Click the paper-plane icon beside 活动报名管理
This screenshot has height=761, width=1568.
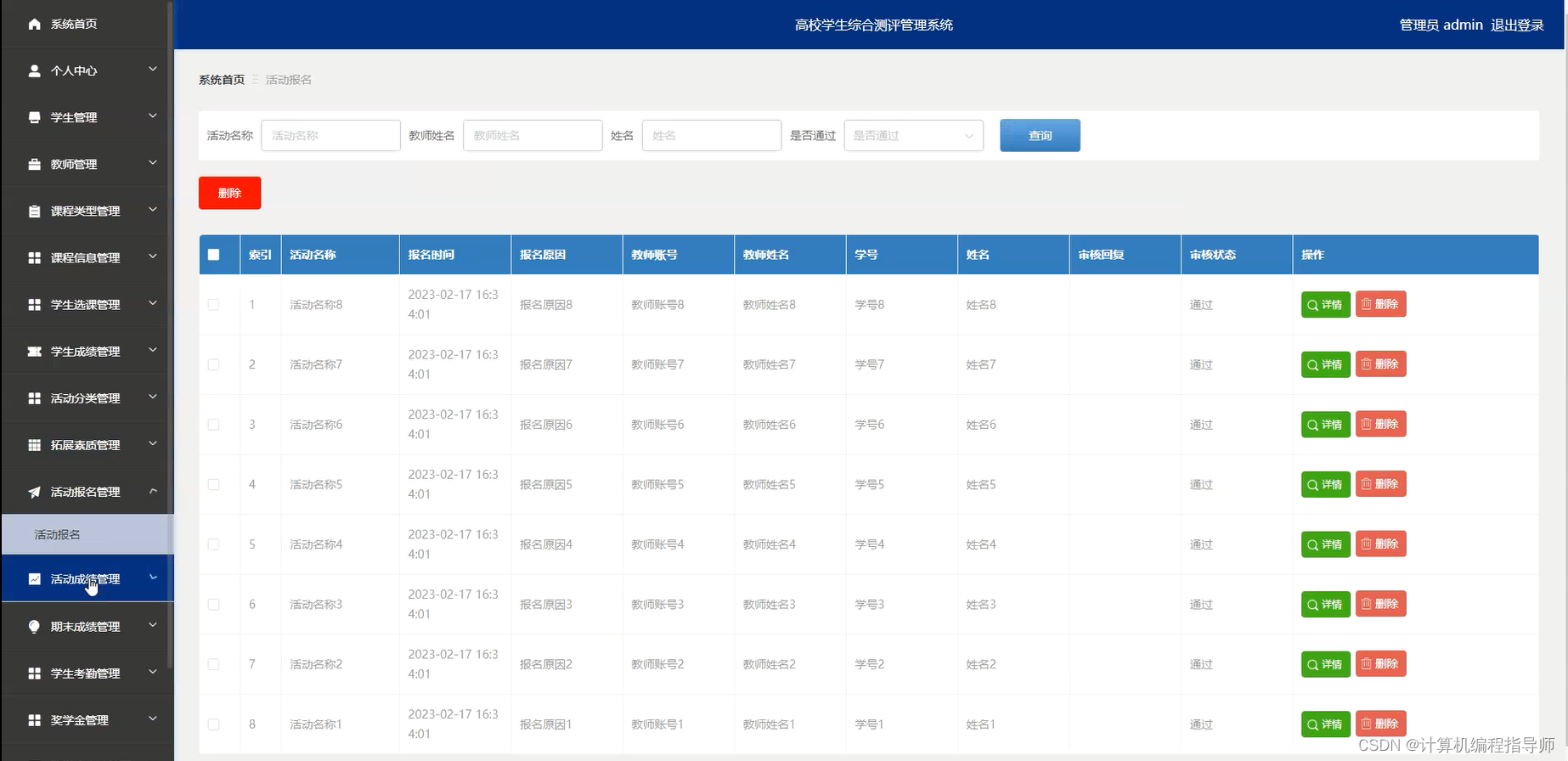pyautogui.click(x=34, y=492)
